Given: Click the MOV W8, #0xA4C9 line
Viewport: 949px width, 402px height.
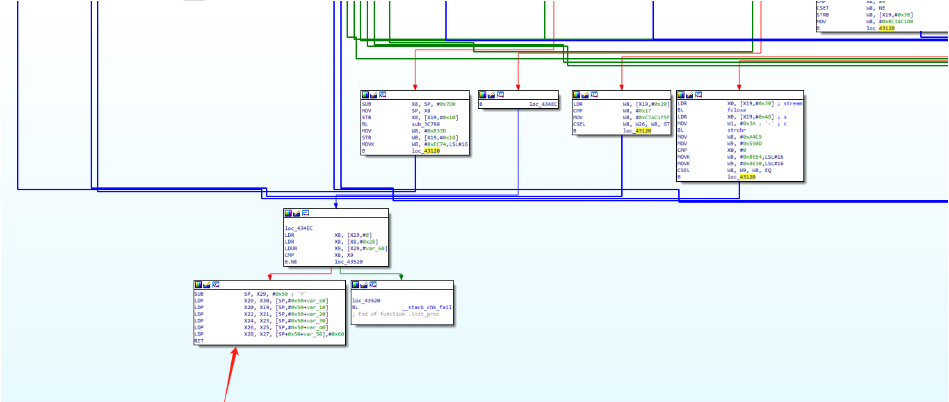Looking at the screenshot, I should [x=718, y=137].
